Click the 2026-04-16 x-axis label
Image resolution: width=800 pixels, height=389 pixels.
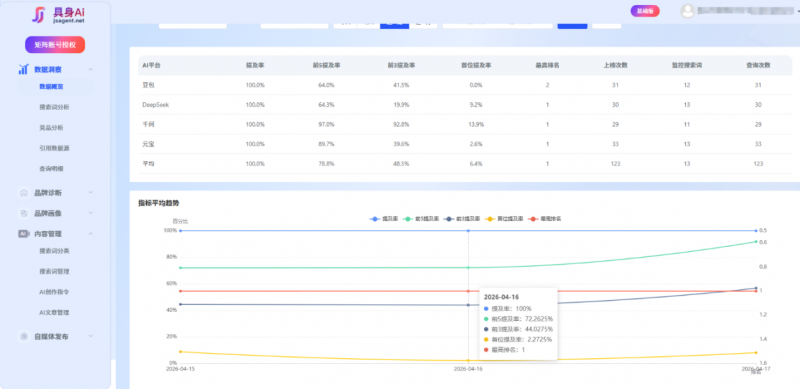[468, 368]
